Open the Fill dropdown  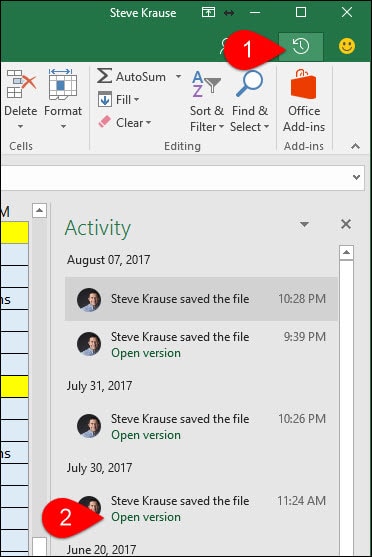click(119, 99)
